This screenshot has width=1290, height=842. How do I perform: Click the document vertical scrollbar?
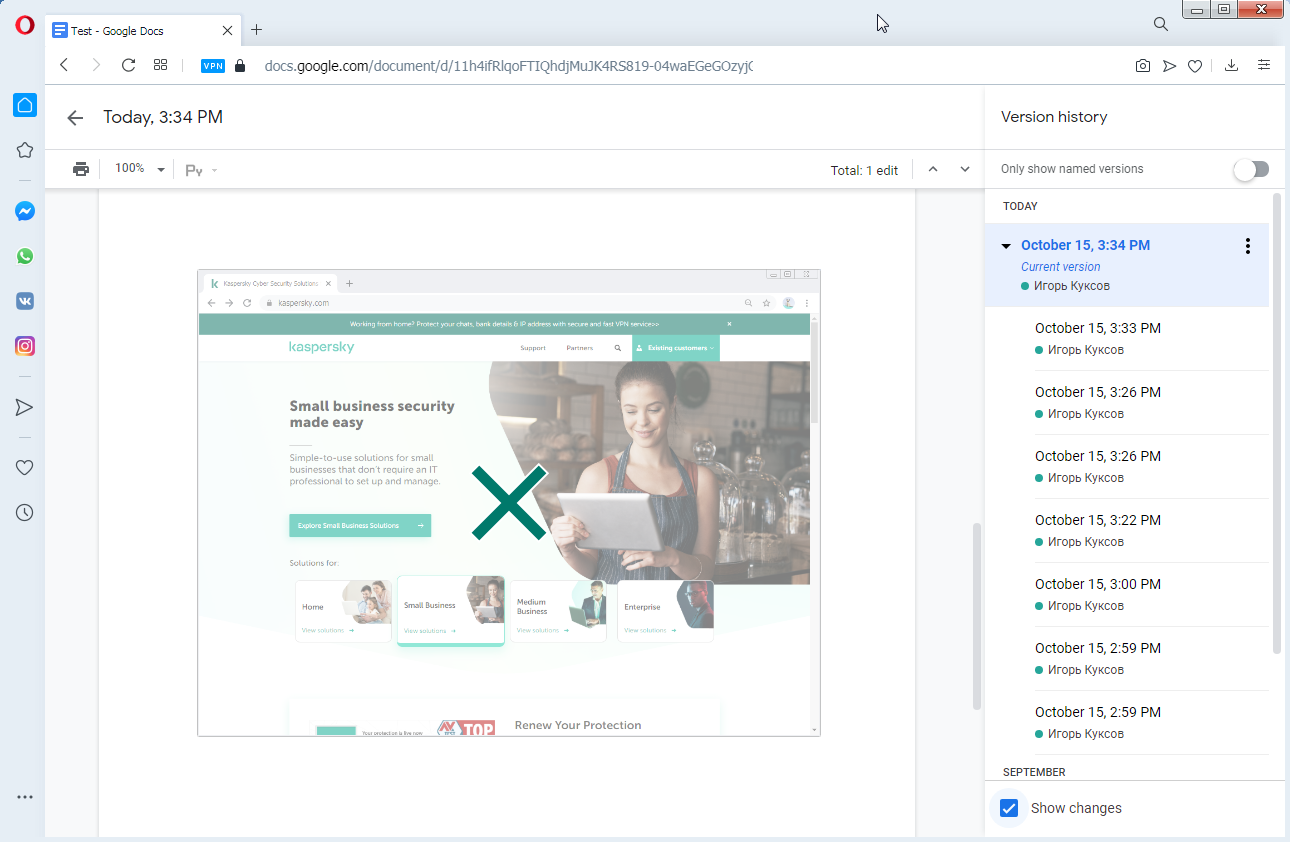pos(977,616)
